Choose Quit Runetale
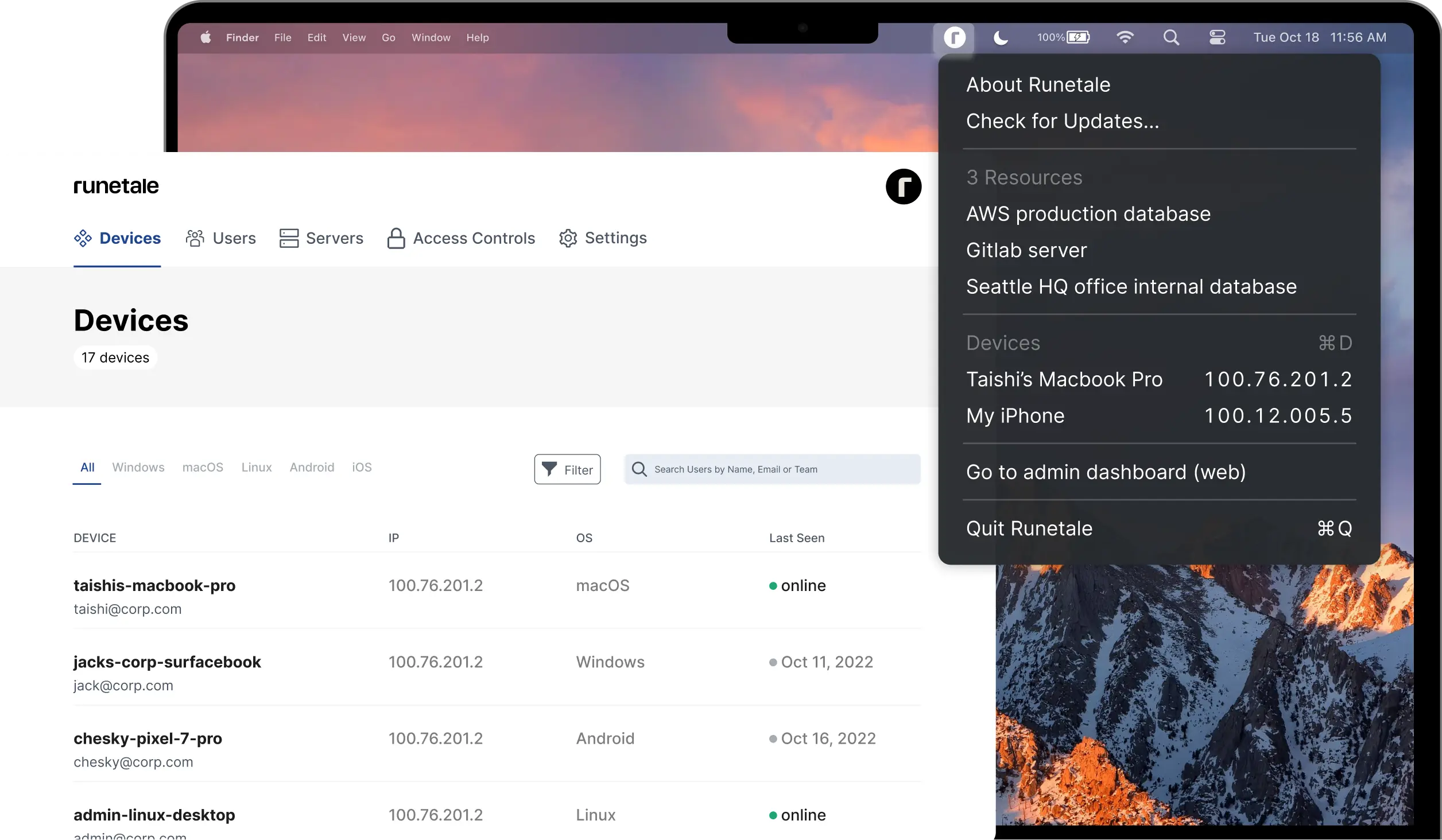The height and width of the screenshot is (840, 1442). pyautogui.click(x=1159, y=528)
